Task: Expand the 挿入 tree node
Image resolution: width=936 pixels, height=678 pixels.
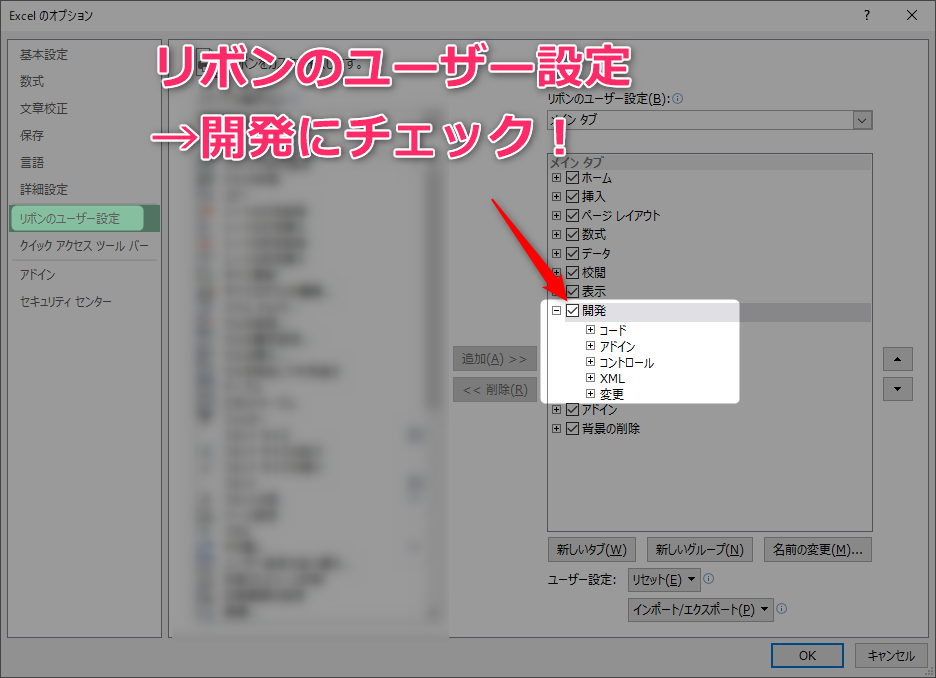Action: coord(556,196)
